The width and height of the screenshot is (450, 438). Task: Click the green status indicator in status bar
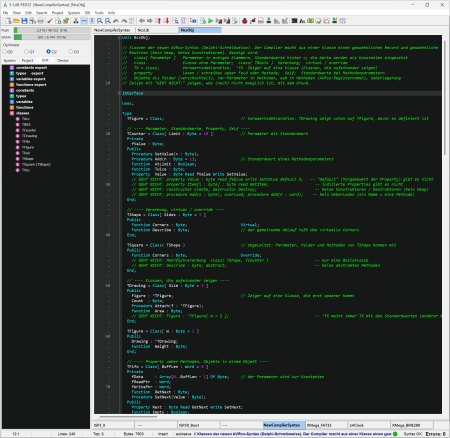pyautogui.click(x=395, y=434)
